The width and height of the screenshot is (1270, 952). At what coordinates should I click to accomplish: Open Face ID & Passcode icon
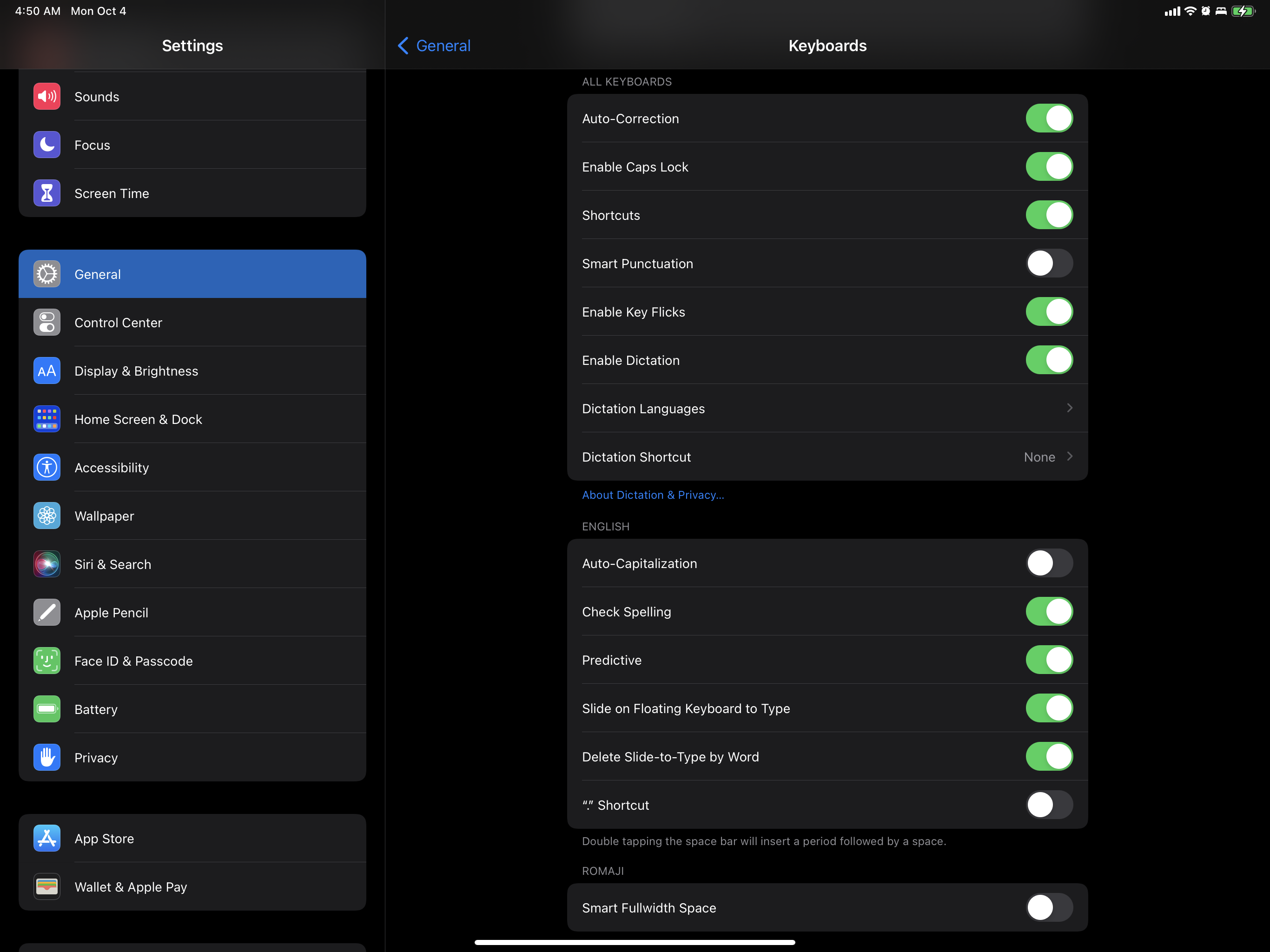click(46, 661)
